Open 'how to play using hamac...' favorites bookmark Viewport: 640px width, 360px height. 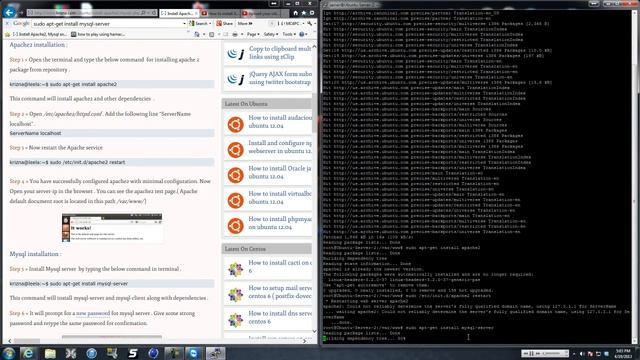(x=98, y=35)
